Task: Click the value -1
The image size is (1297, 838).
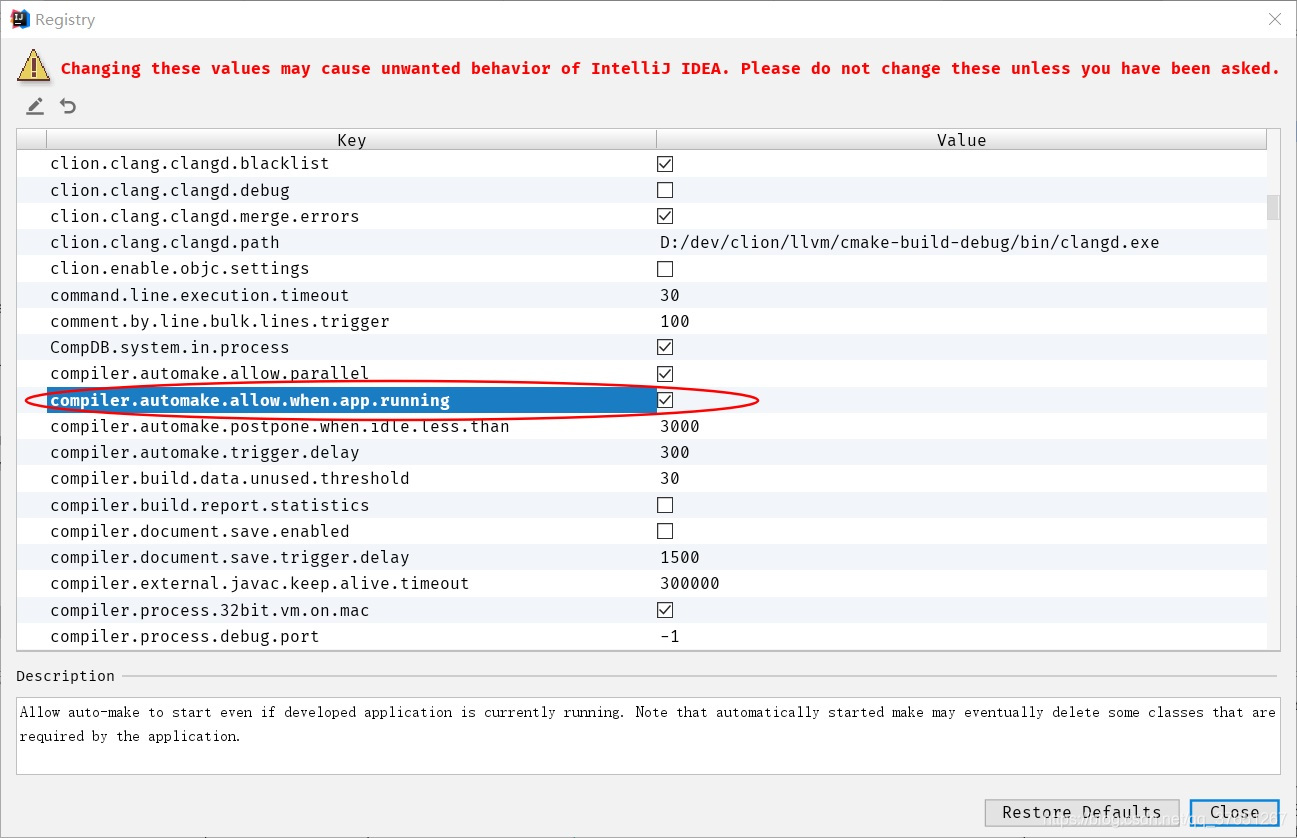Action: (670, 636)
